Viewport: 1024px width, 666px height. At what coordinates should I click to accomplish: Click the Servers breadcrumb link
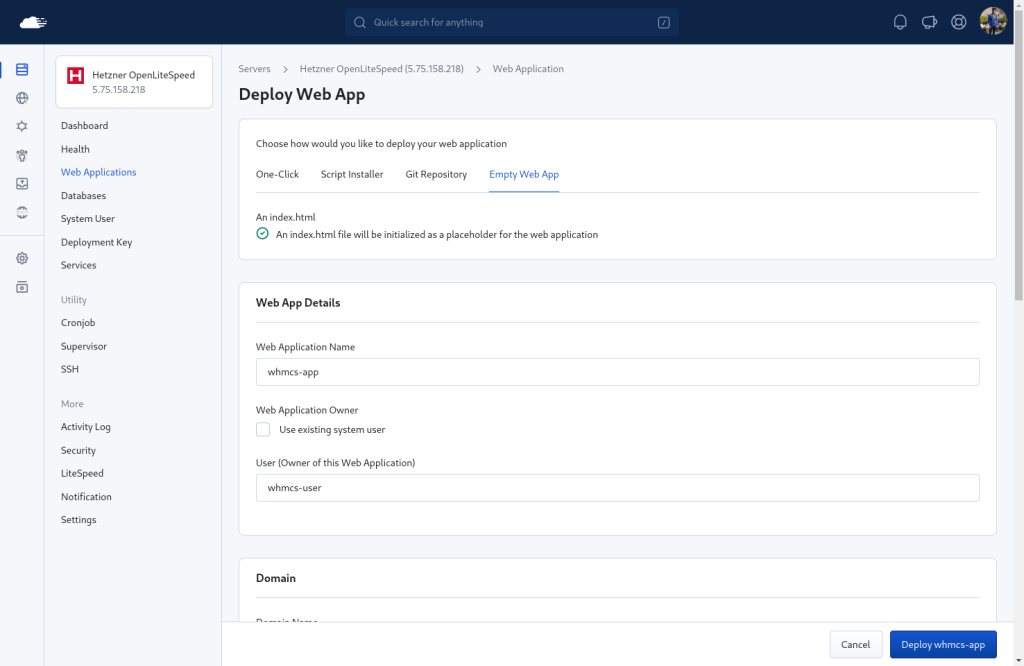254,69
